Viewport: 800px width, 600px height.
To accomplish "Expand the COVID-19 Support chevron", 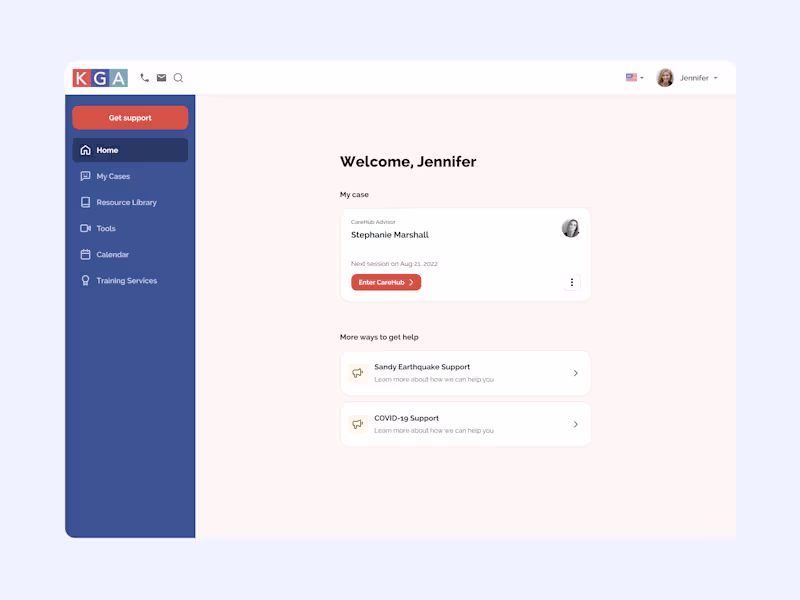I will [x=575, y=424].
